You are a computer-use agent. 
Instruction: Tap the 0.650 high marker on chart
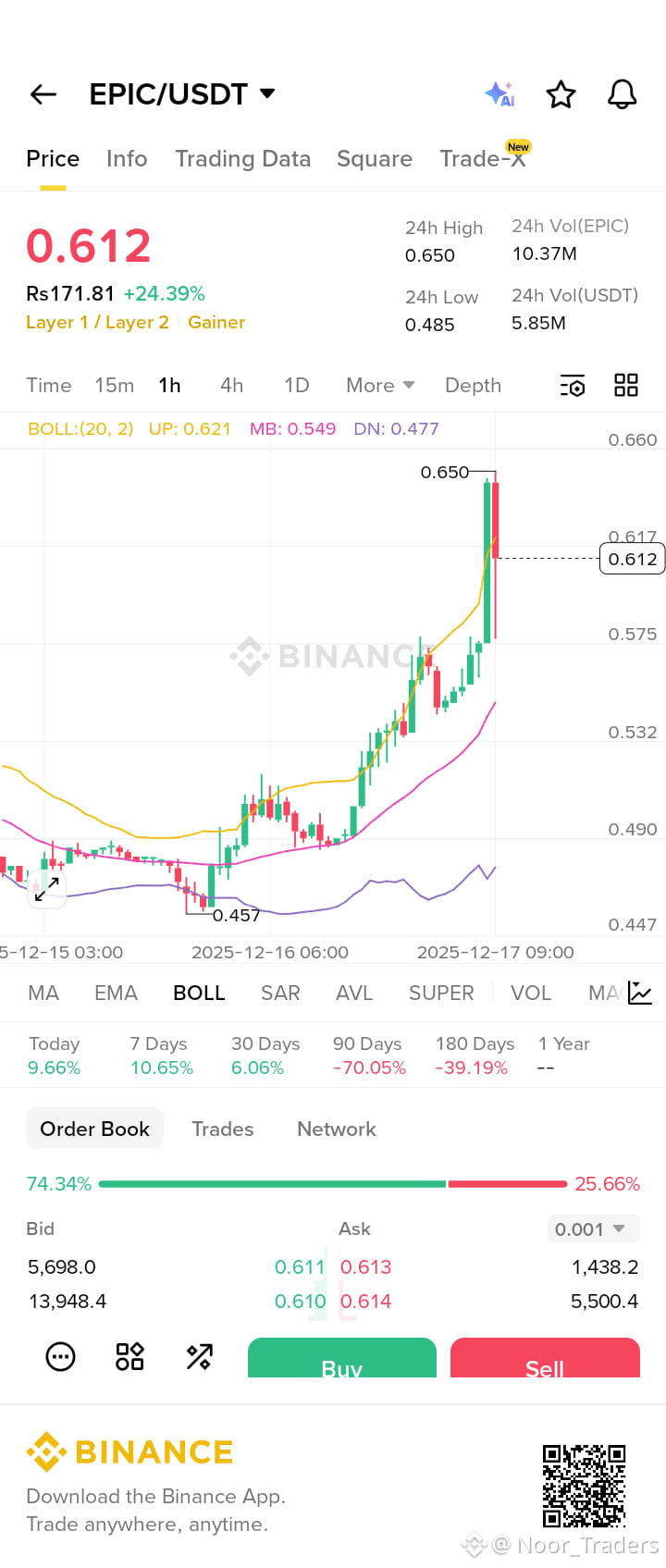(x=445, y=473)
